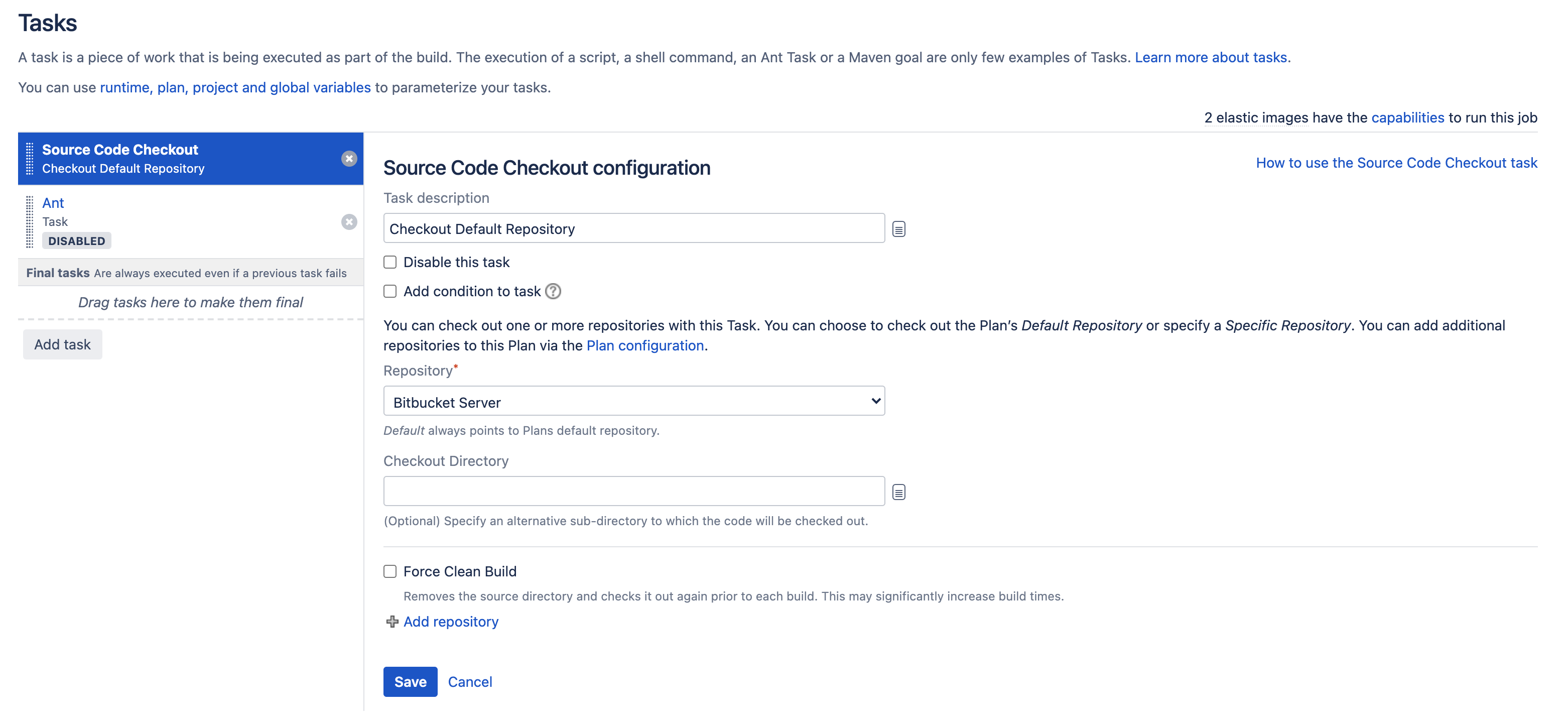Image resolution: width=1568 pixels, height=727 pixels.
Task: Click the variable insert icon next to Task description
Action: 899,229
